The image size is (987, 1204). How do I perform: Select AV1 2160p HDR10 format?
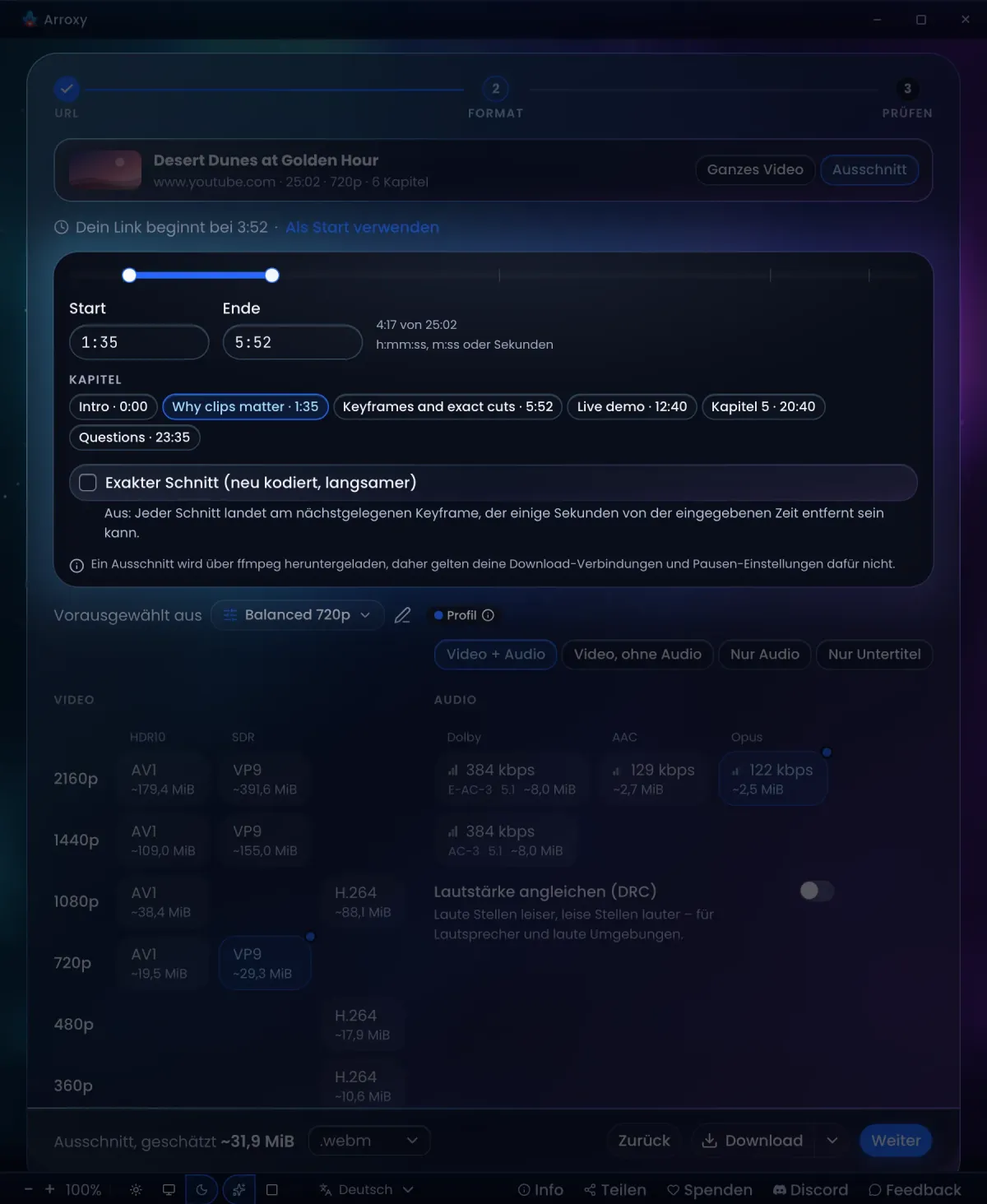point(163,779)
